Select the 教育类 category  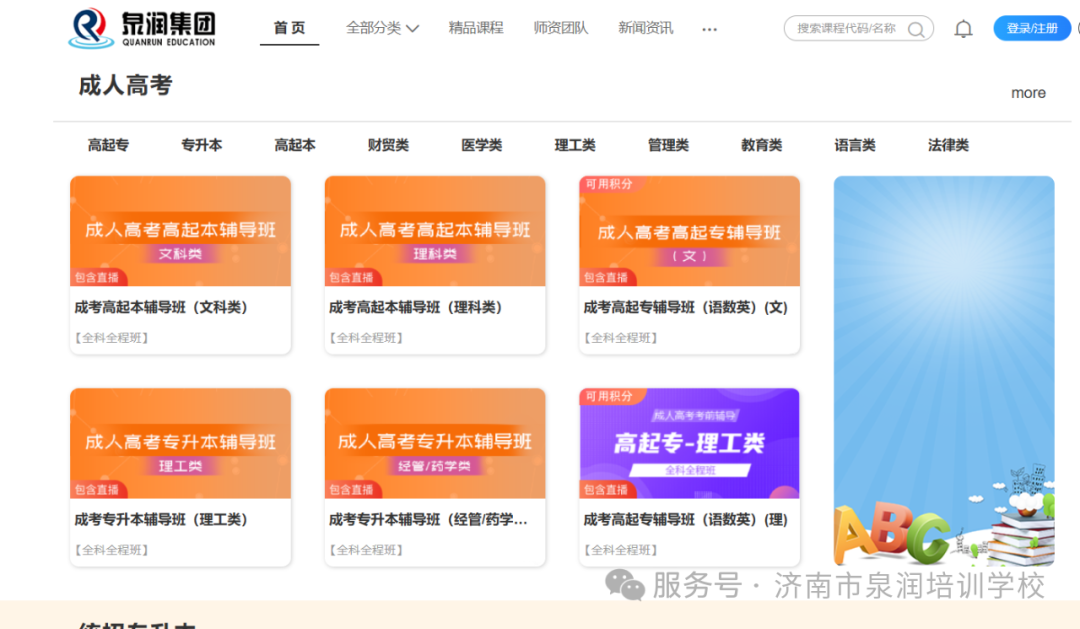pos(762,145)
